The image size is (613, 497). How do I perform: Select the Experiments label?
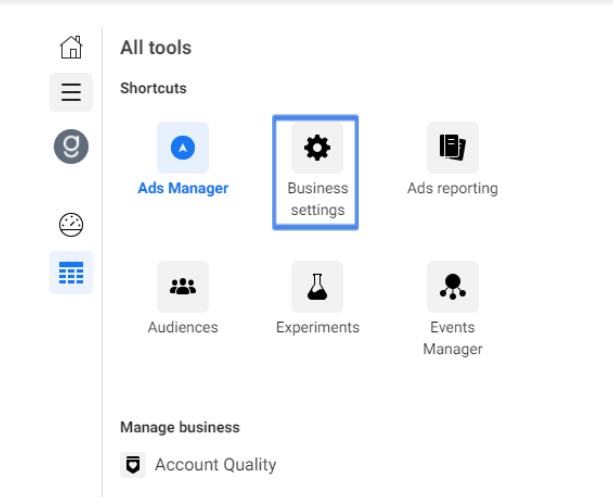(x=317, y=328)
